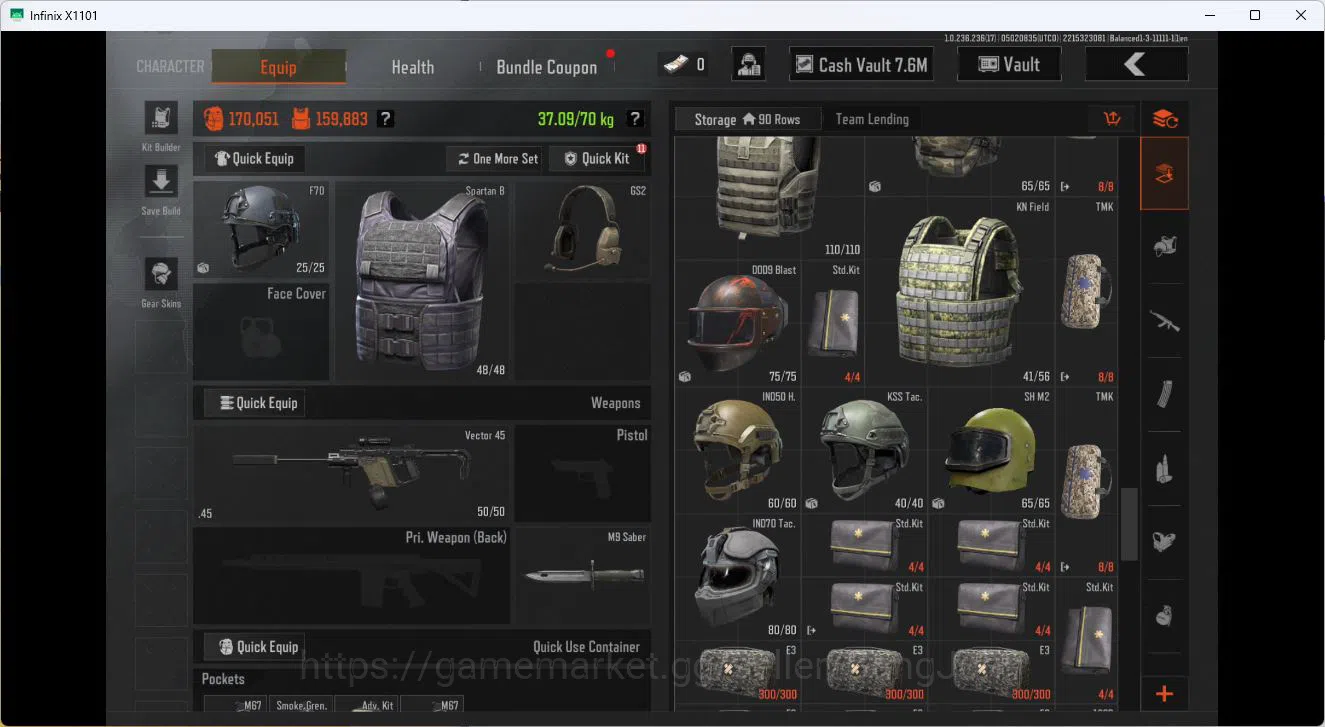Select the M9 Saber knife slot
This screenshot has height=727, width=1325.
pos(582,576)
